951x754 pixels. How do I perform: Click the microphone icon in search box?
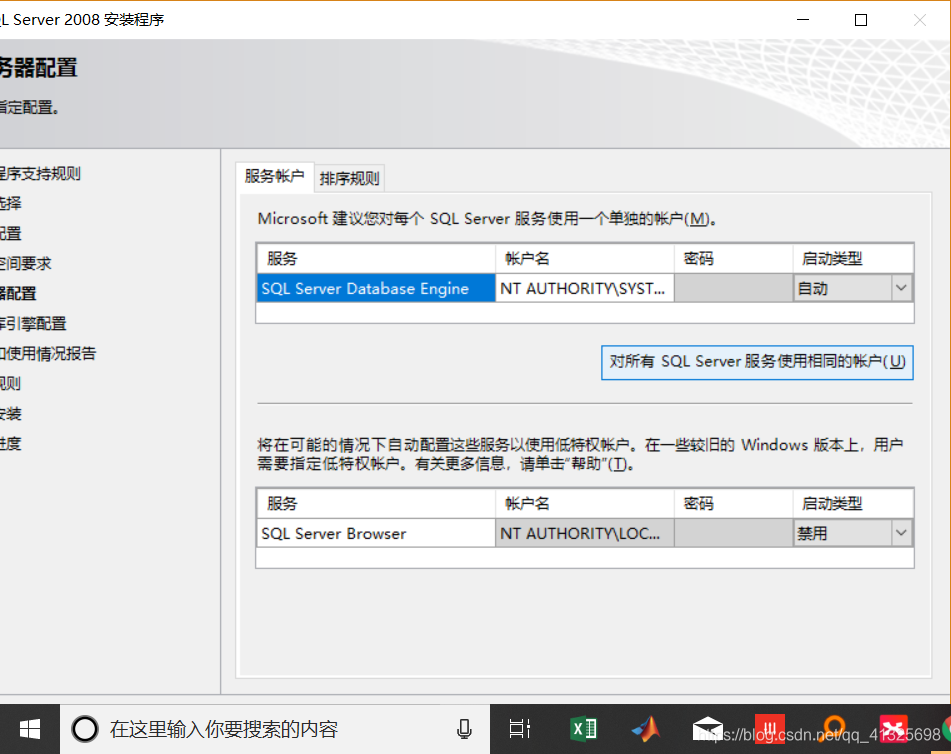(x=464, y=729)
